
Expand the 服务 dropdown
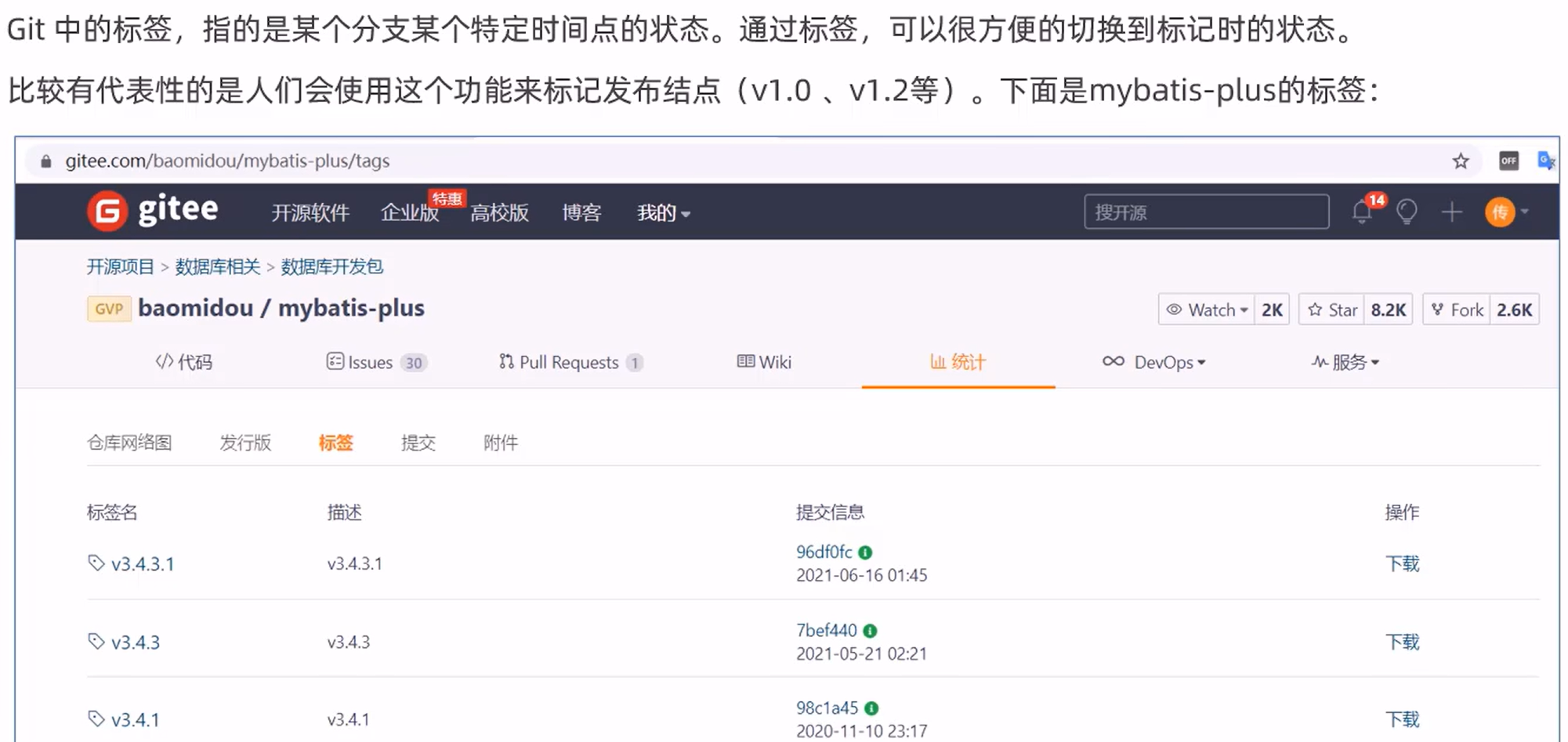1345,362
